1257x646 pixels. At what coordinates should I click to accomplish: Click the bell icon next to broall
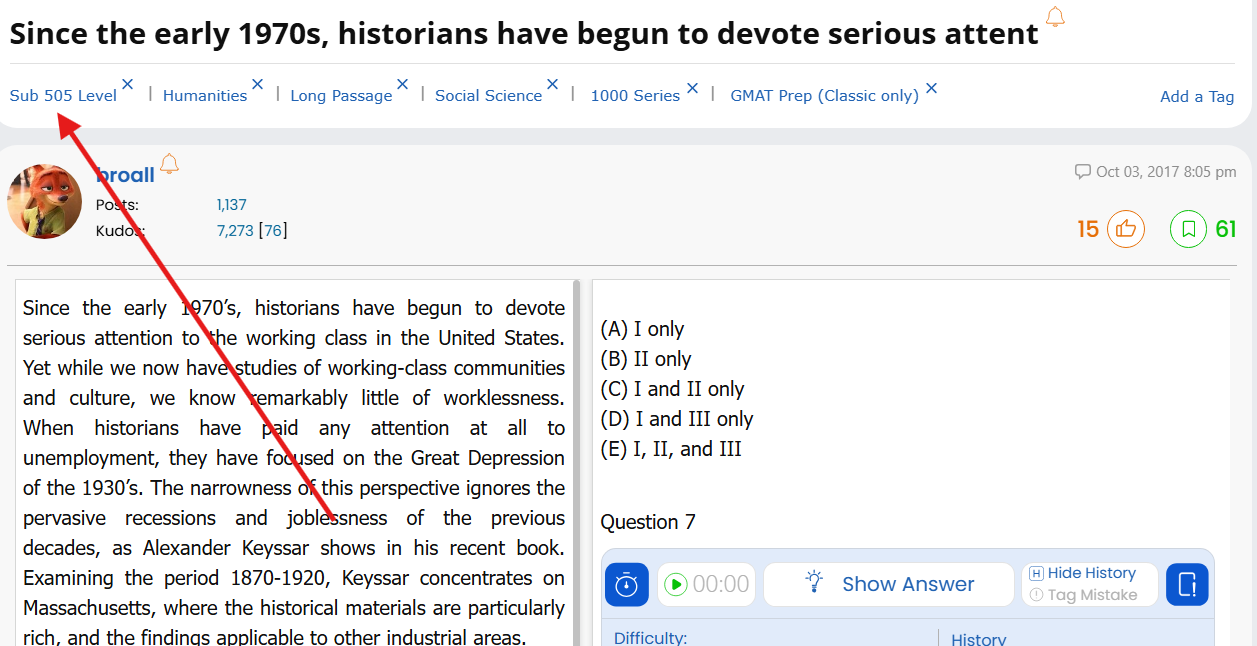pos(169,164)
